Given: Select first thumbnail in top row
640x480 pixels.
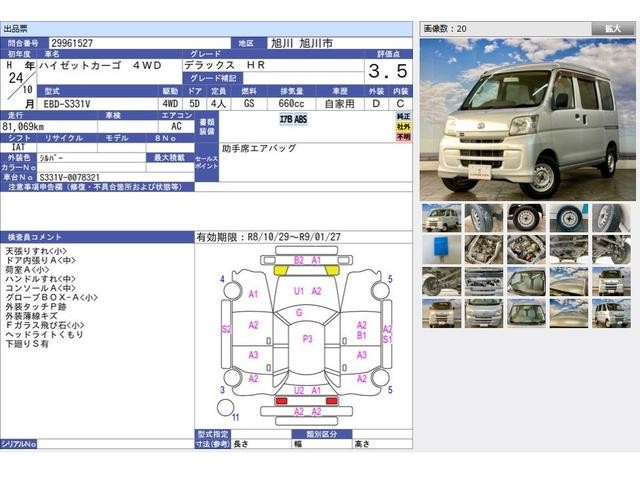Looking at the screenshot, I should [441, 218].
